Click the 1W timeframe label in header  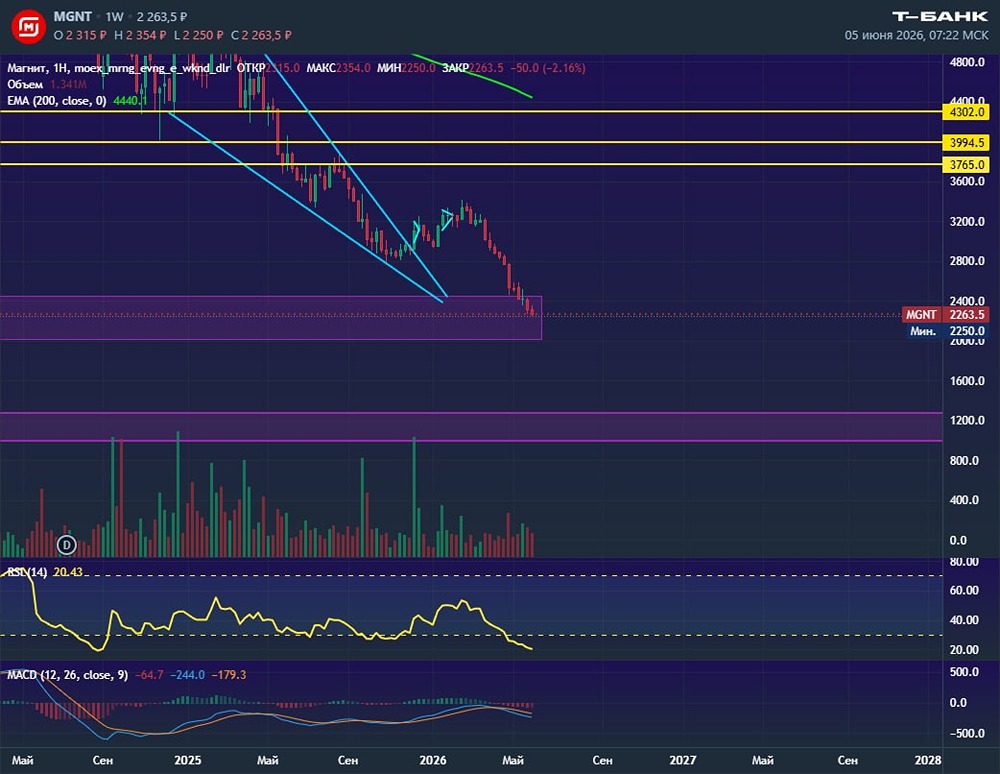point(115,17)
